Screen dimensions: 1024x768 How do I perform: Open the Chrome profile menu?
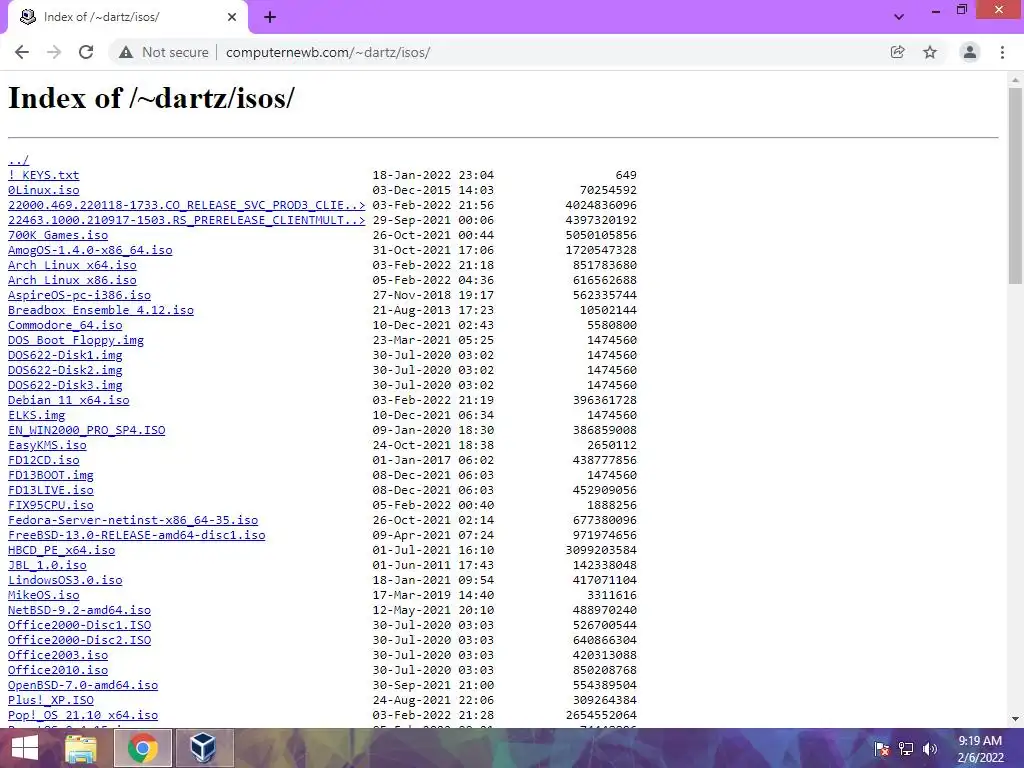970,52
